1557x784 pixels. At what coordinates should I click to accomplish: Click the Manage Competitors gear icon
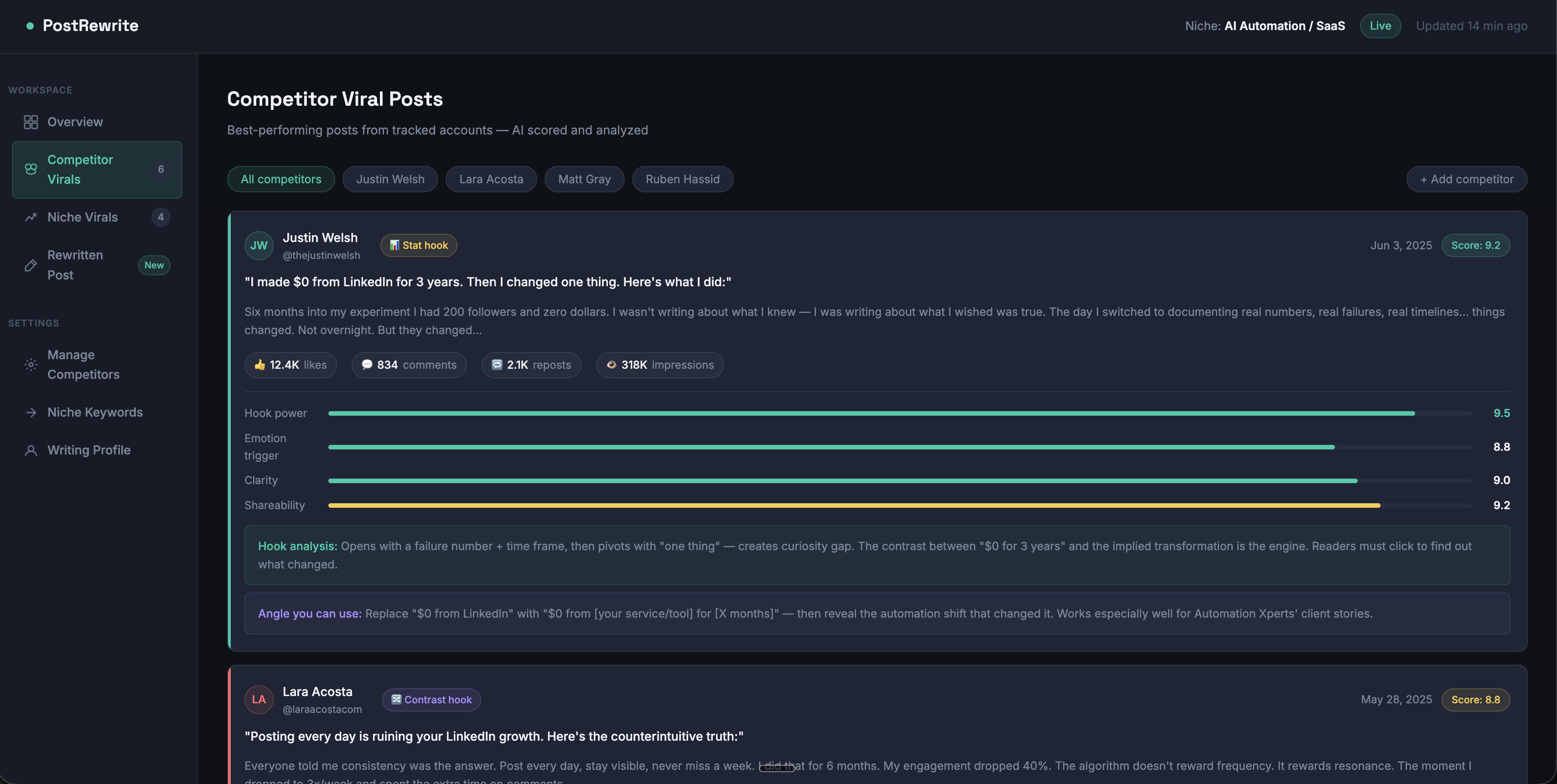[x=31, y=365]
